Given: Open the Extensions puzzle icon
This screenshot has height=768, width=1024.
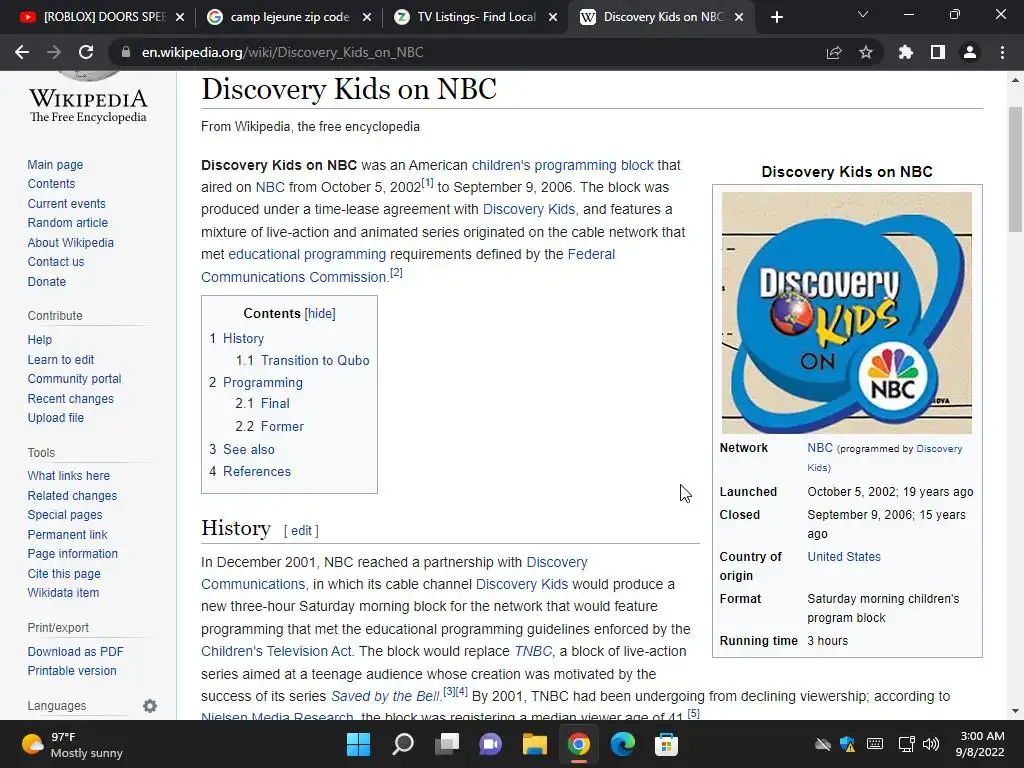Looking at the screenshot, I should click(x=906, y=52).
